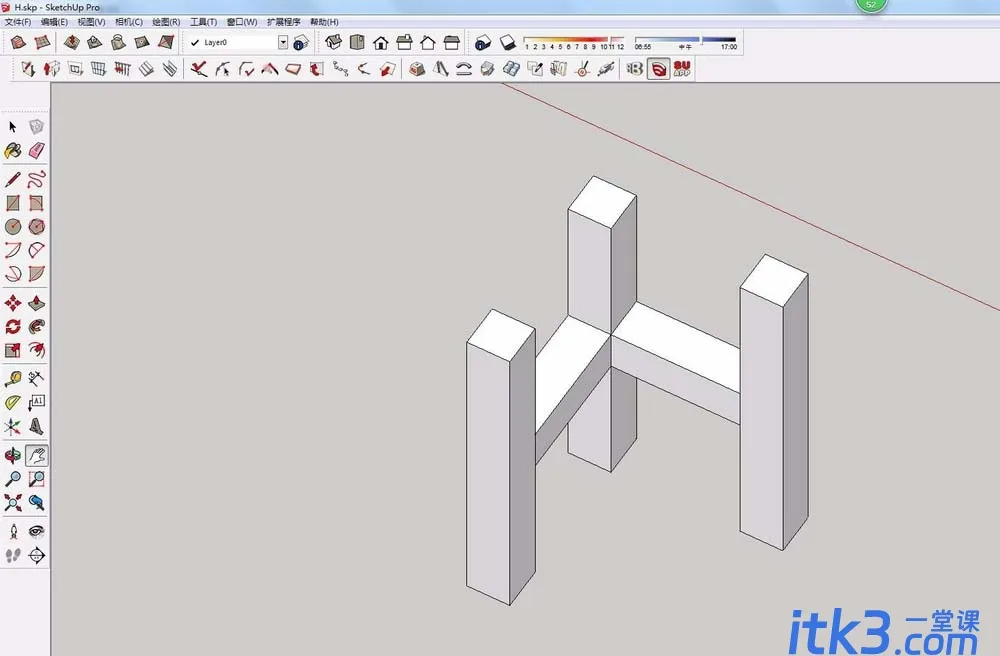Switch to Back view
The height and width of the screenshot is (656, 1000).
tap(428, 43)
